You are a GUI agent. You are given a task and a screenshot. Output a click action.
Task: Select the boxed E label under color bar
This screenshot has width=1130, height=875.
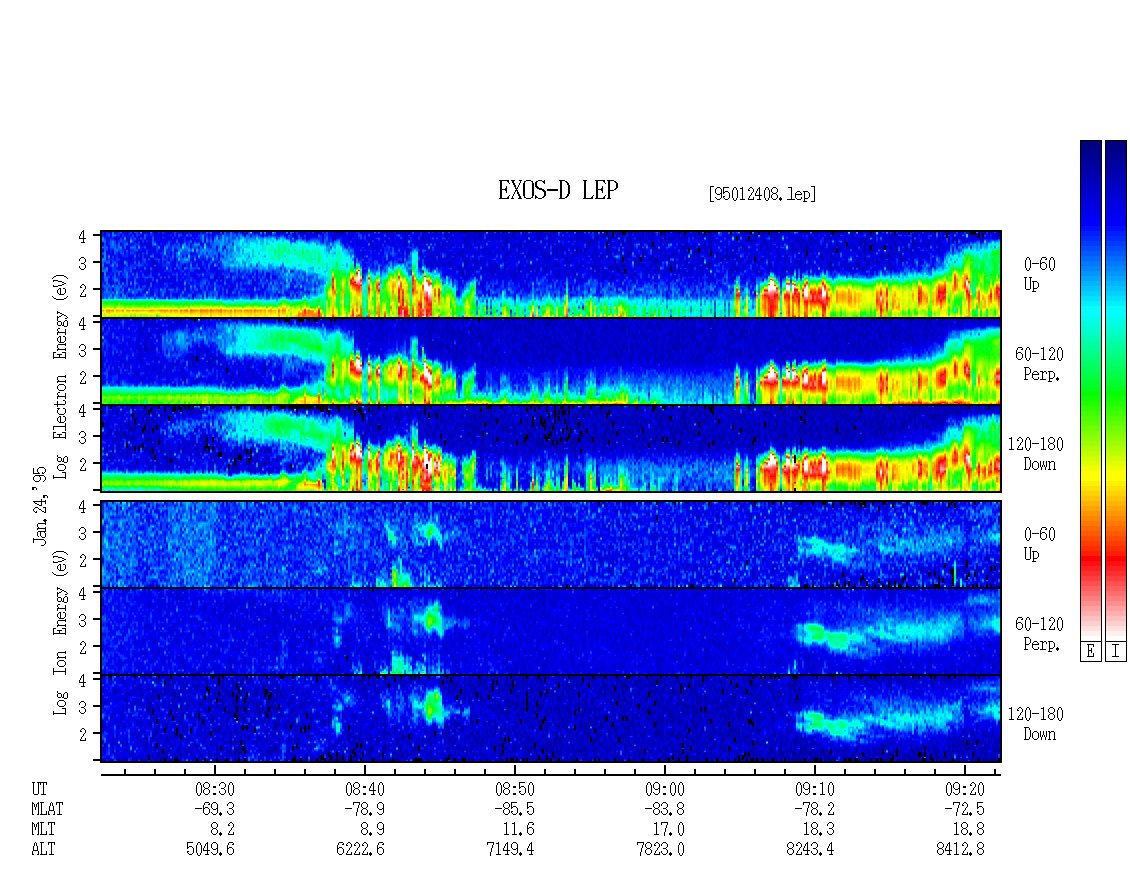1090,652
